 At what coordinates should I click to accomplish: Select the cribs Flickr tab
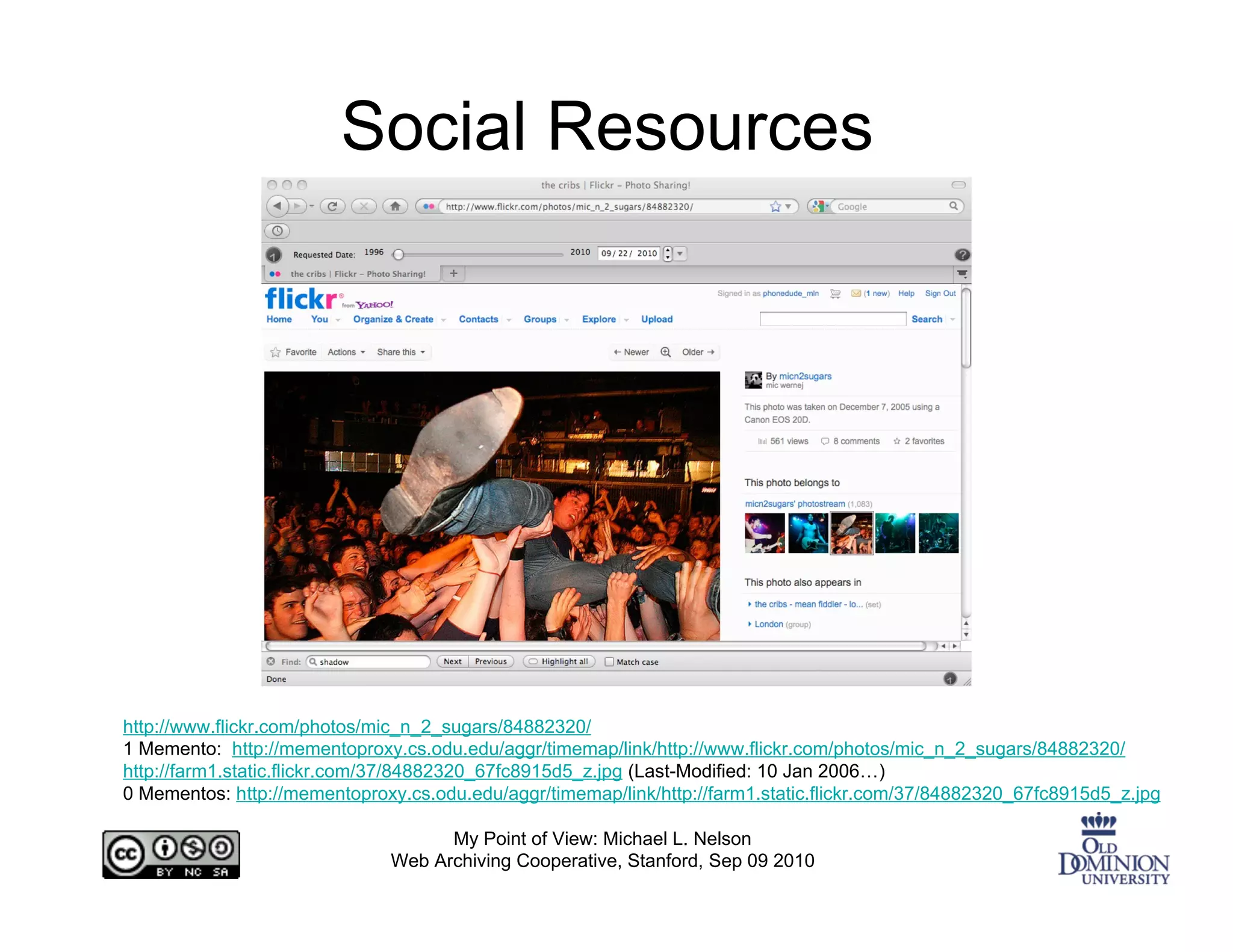coord(352,274)
